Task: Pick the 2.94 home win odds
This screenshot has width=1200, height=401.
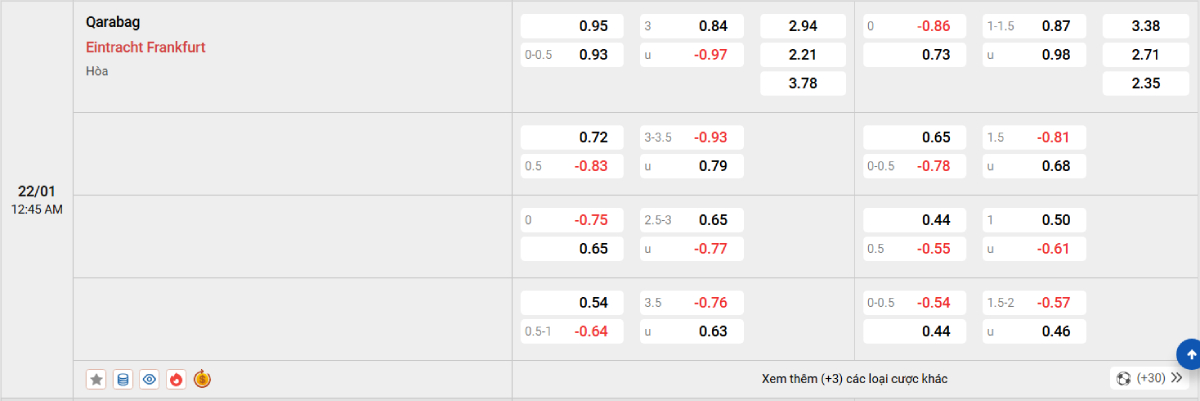Action: [803, 26]
